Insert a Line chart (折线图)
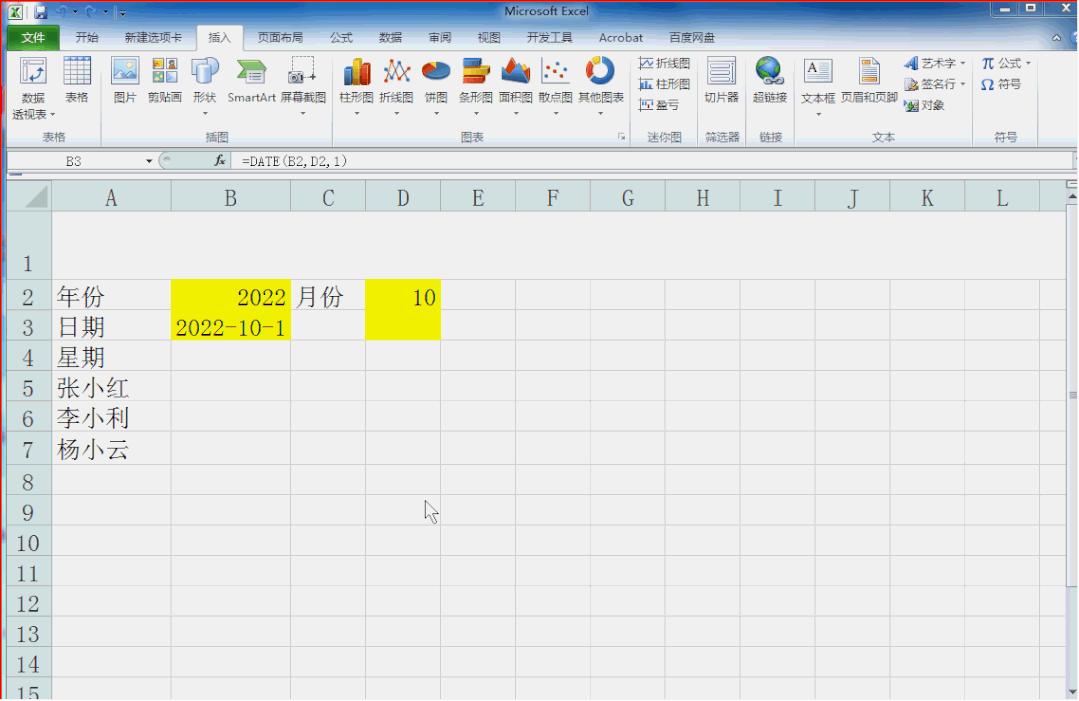This screenshot has height=701, width=1079. pos(396,86)
